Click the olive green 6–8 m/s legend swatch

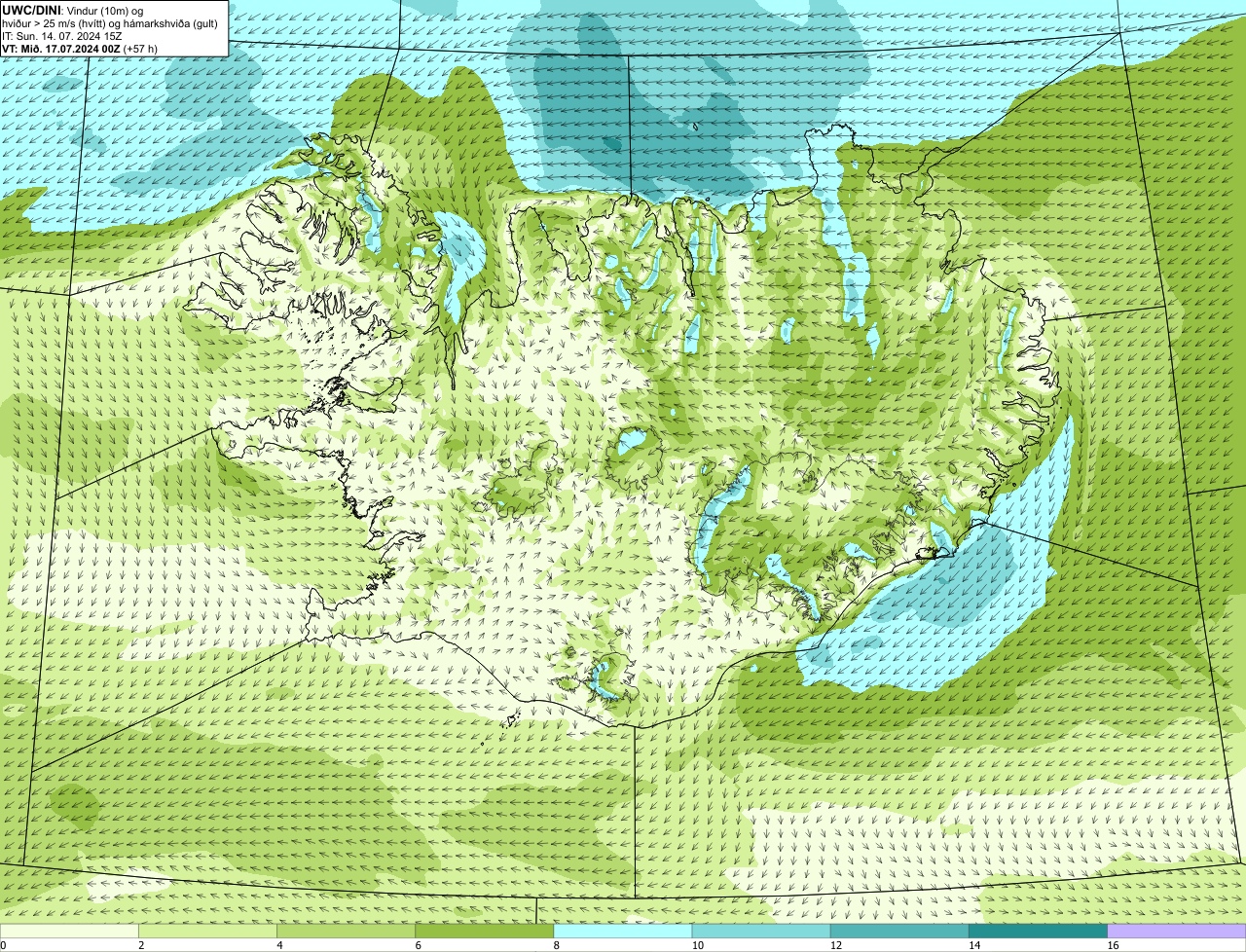[485, 932]
